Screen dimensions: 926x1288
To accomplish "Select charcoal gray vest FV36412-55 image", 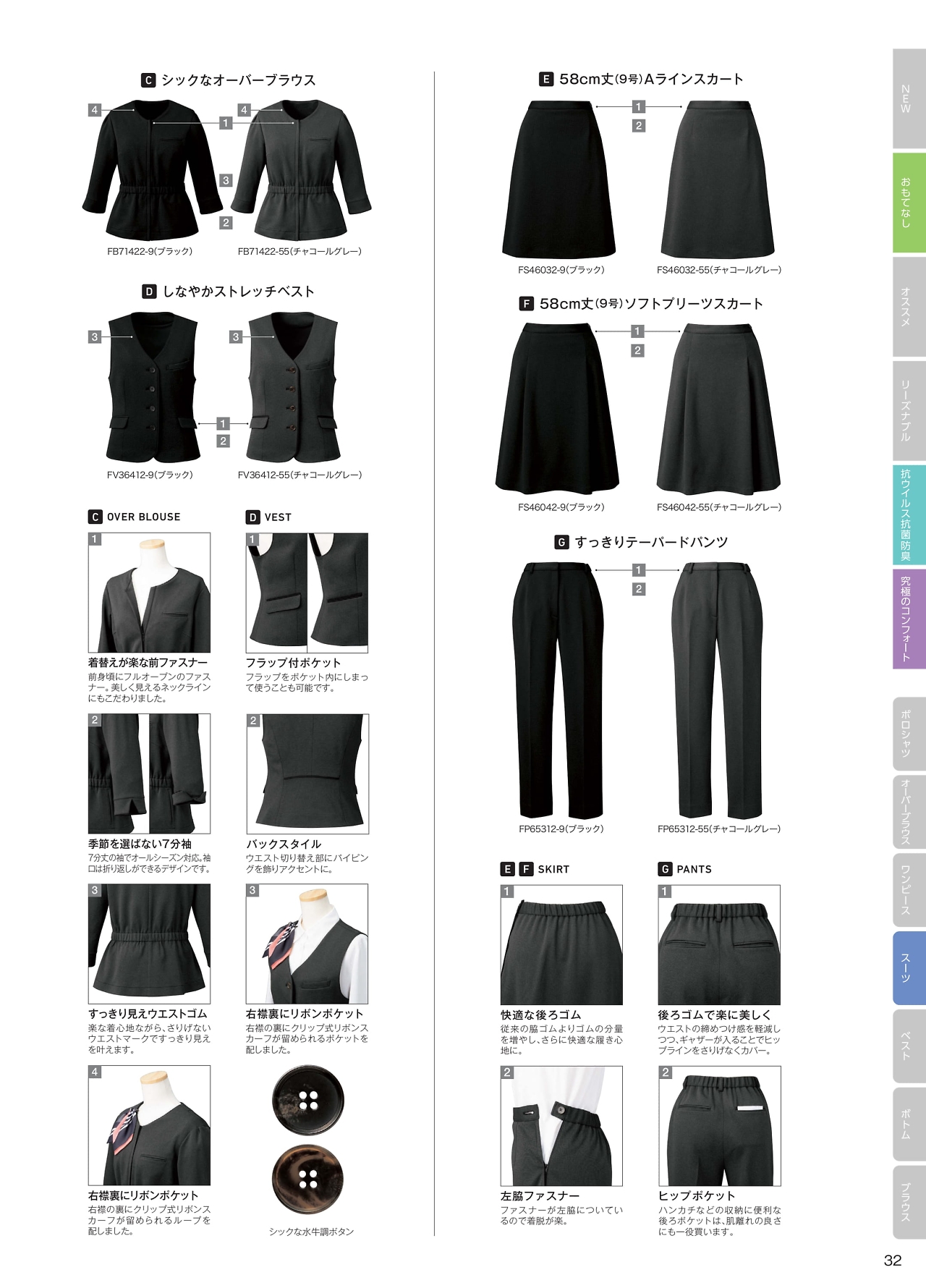I will pyautogui.click(x=293, y=387).
